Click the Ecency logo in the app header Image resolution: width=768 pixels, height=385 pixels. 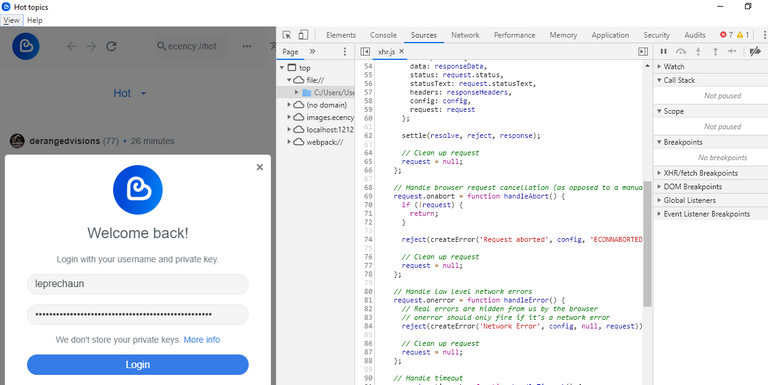tap(26, 47)
